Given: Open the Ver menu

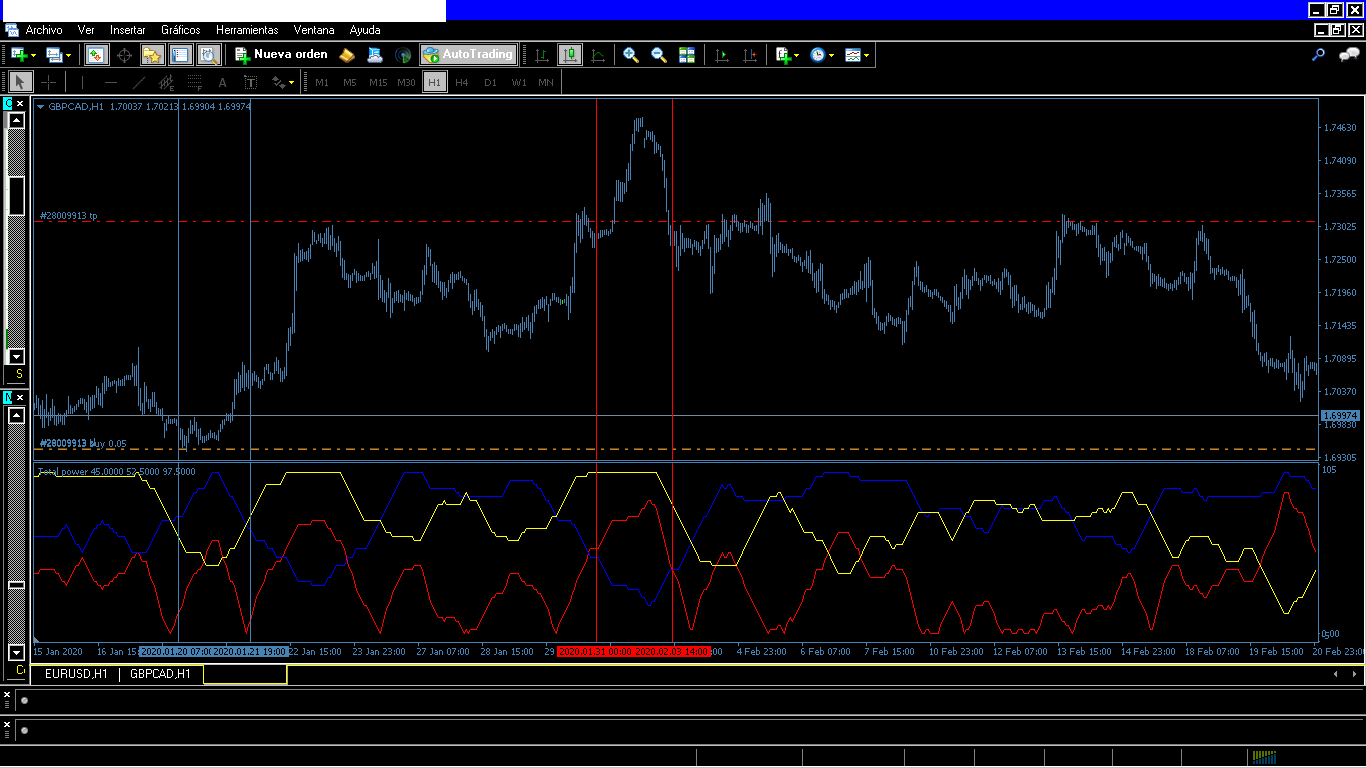Looking at the screenshot, I should [87, 30].
